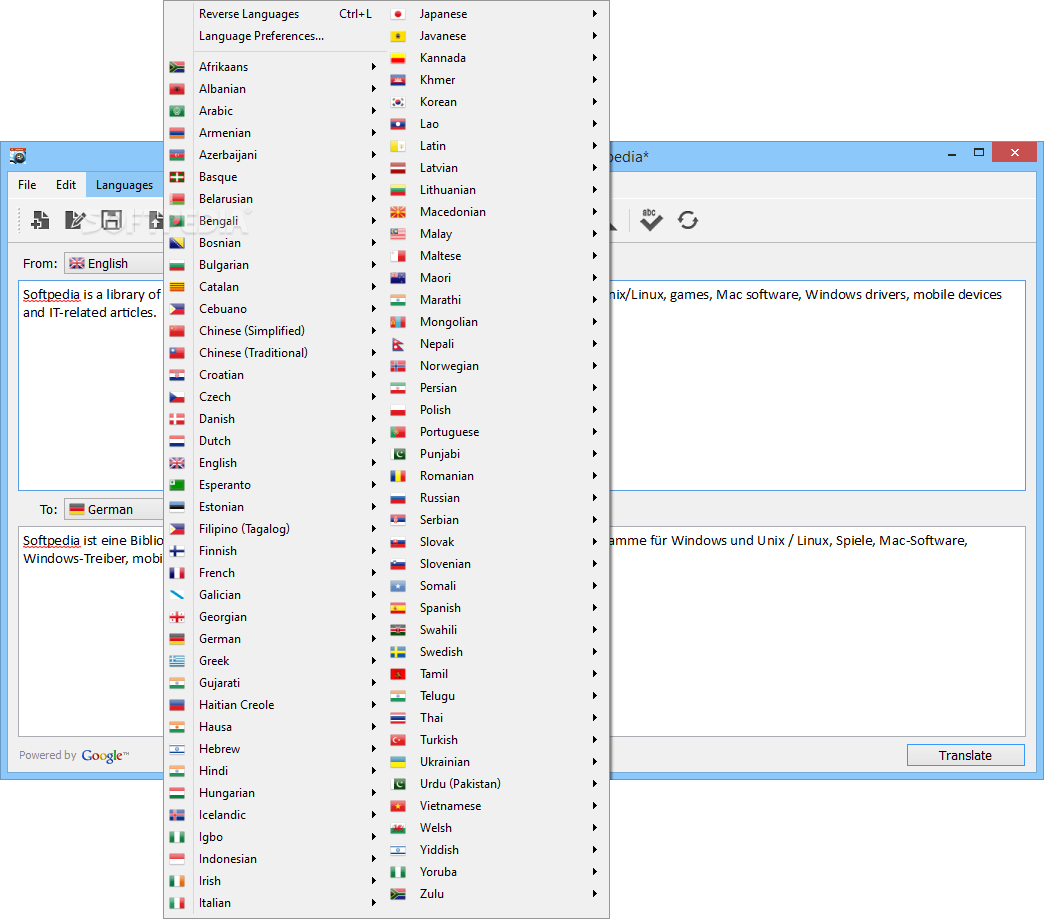Image resolution: width=1044 pixels, height=919 pixels.
Task: Click the Japanese flag icon
Action: (x=398, y=14)
